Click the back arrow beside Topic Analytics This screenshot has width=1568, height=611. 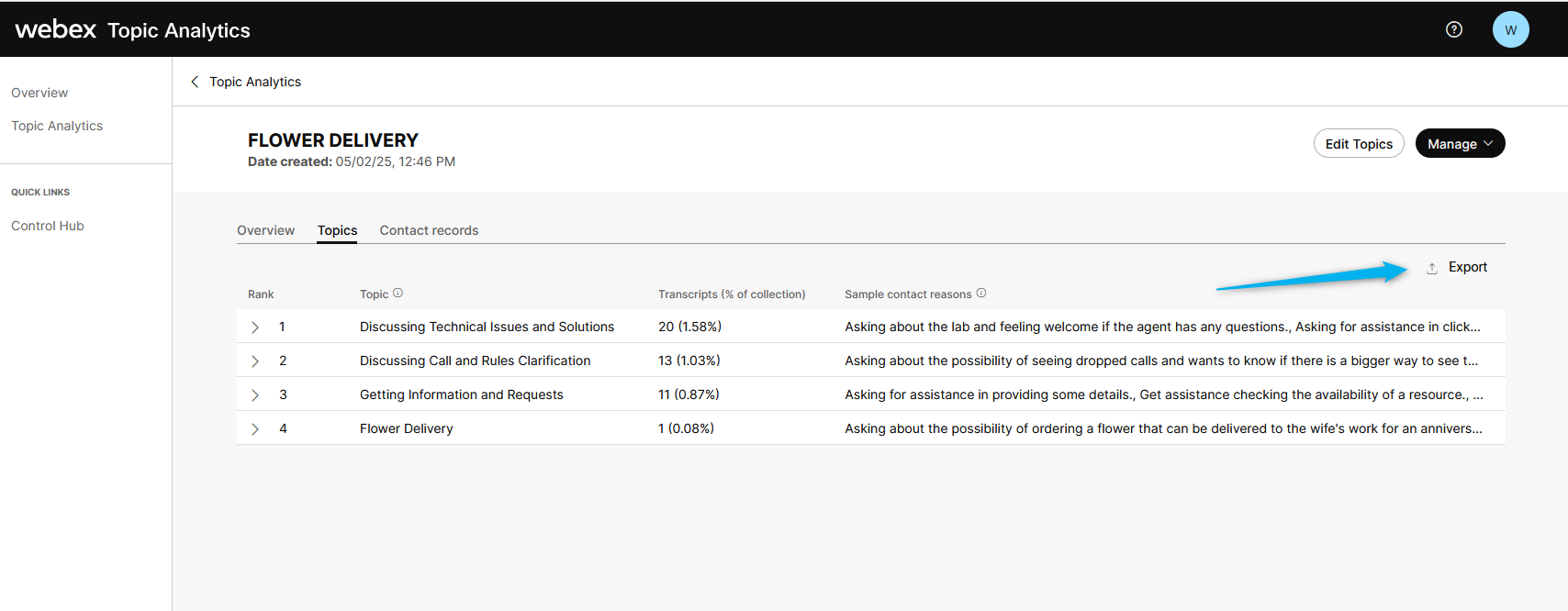click(x=195, y=82)
